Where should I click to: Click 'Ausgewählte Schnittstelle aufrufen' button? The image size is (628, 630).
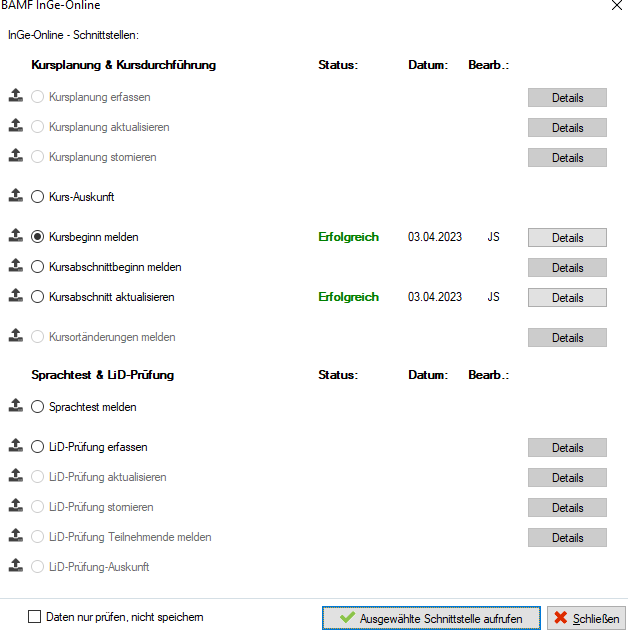coord(431,618)
